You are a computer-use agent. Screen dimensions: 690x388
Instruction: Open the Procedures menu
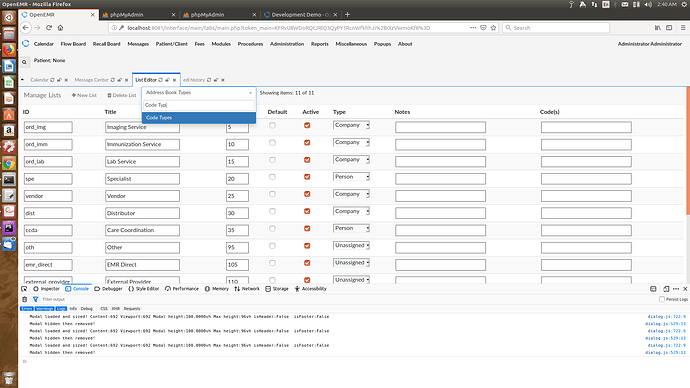[250, 44]
